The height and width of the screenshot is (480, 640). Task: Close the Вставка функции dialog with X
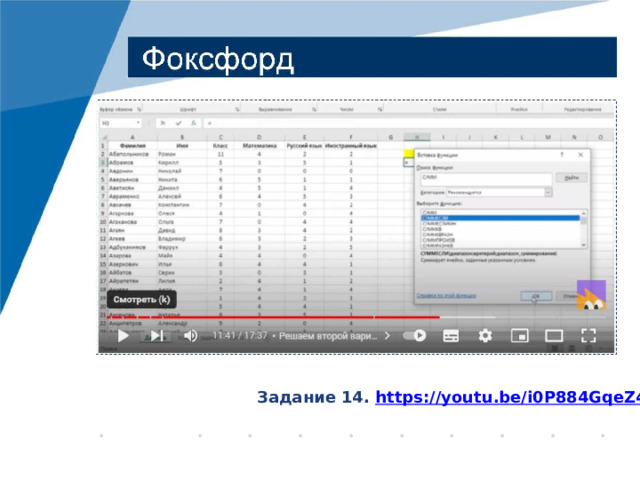(x=580, y=155)
